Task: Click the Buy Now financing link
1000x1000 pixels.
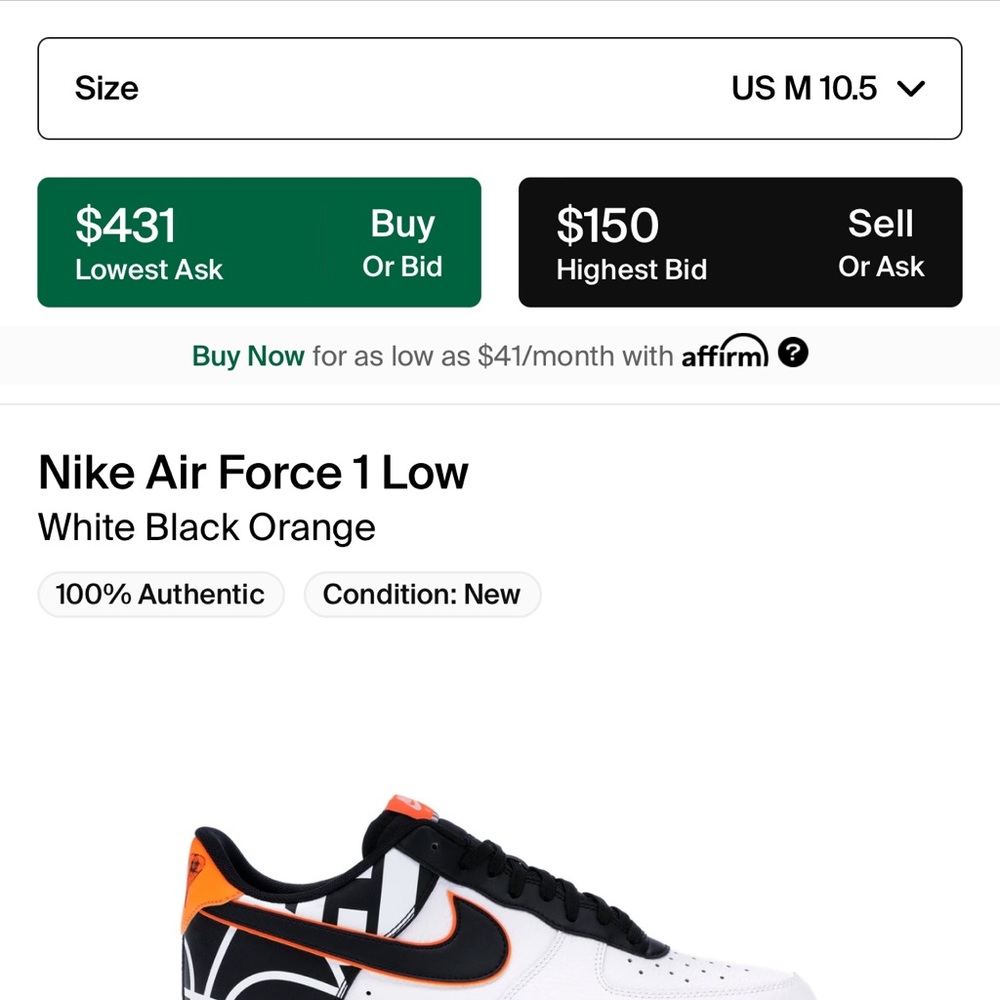Action: pyautogui.click(x=248, y=356)
